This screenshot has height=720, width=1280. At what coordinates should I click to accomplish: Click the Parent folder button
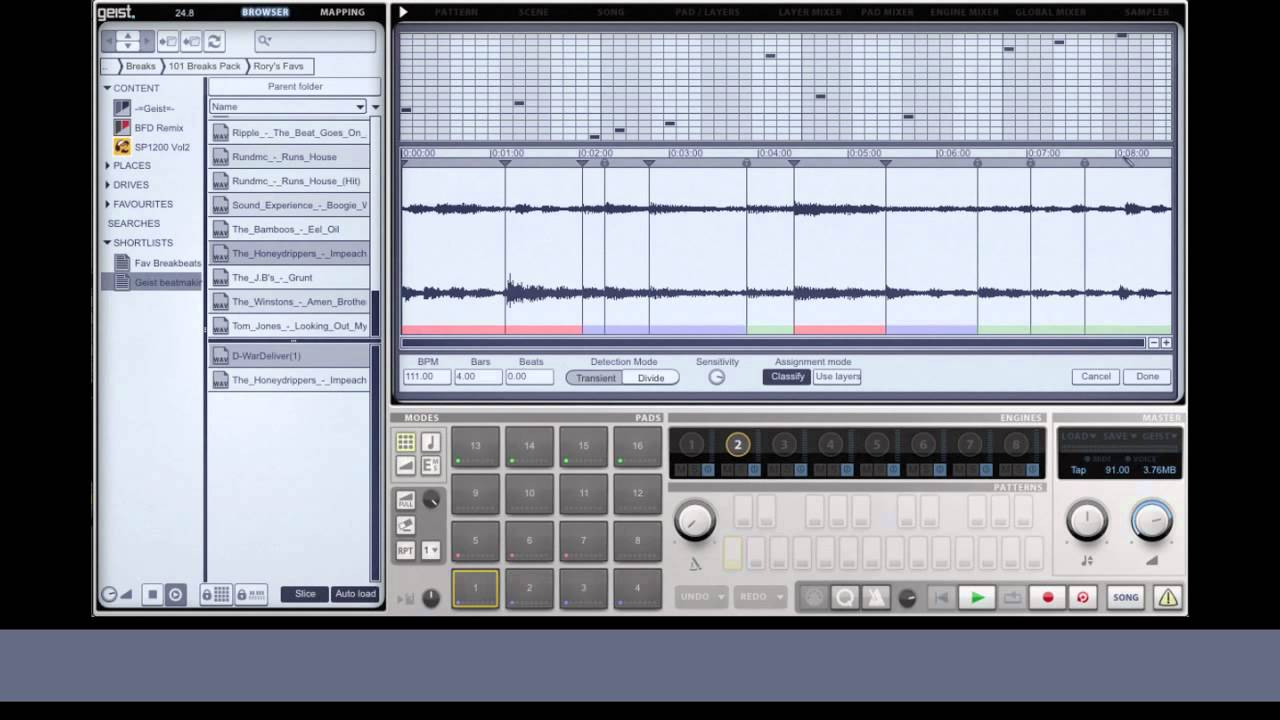tap(295, 86)
